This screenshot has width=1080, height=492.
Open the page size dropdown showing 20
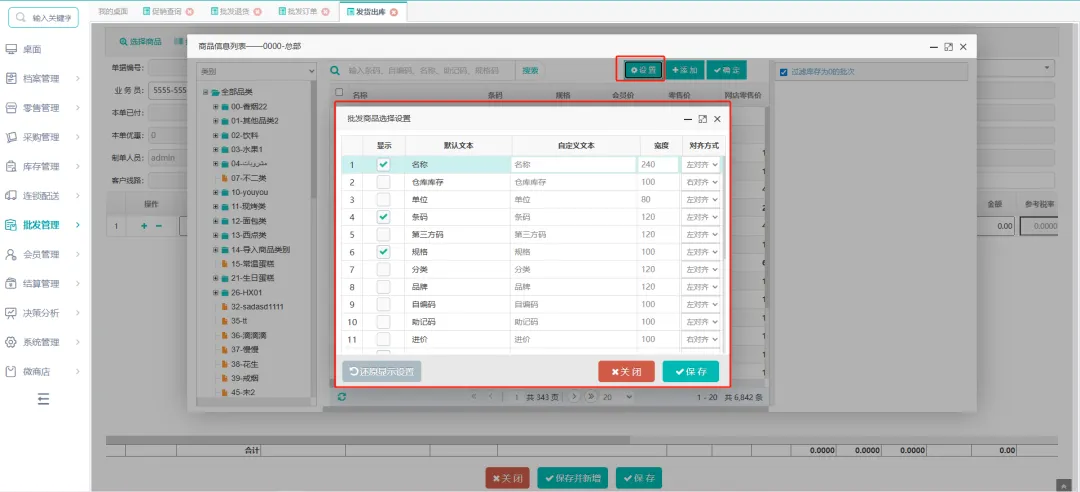[617, 397]
